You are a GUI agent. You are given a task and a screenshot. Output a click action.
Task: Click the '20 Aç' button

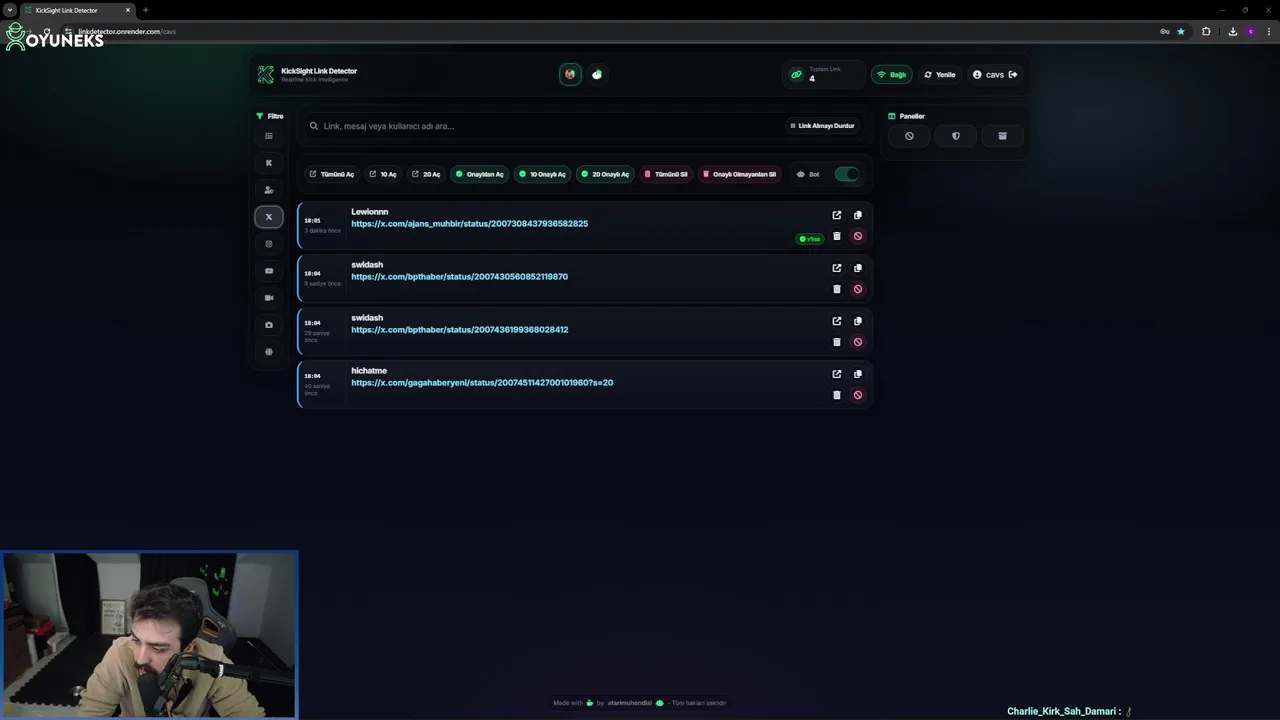[426, 174]
